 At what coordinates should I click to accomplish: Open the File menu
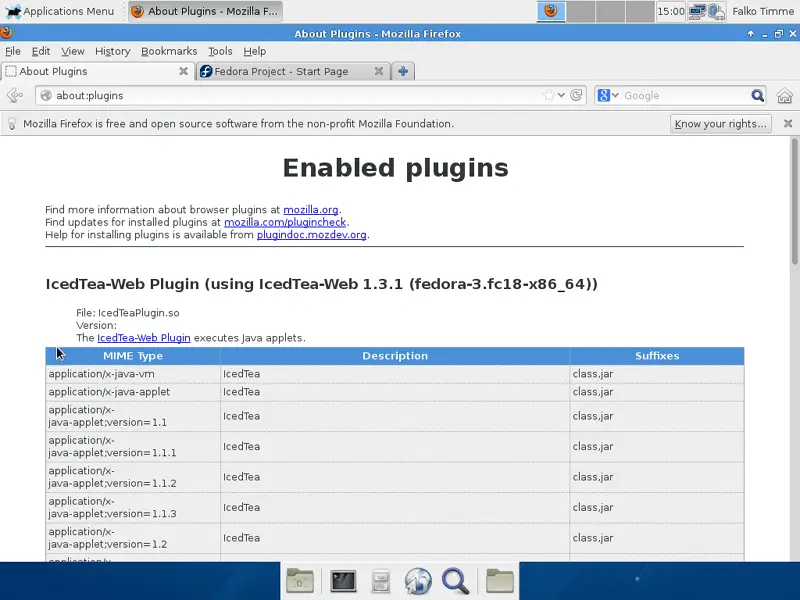click(13, 51)
